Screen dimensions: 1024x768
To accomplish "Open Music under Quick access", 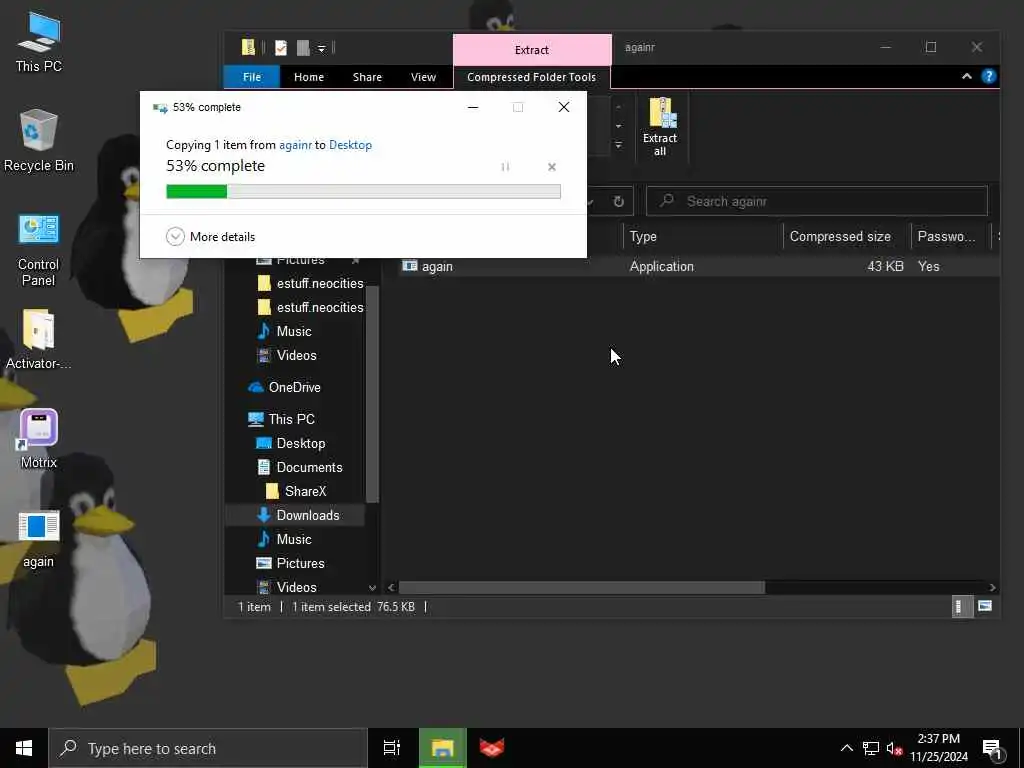I will point(285,331).
